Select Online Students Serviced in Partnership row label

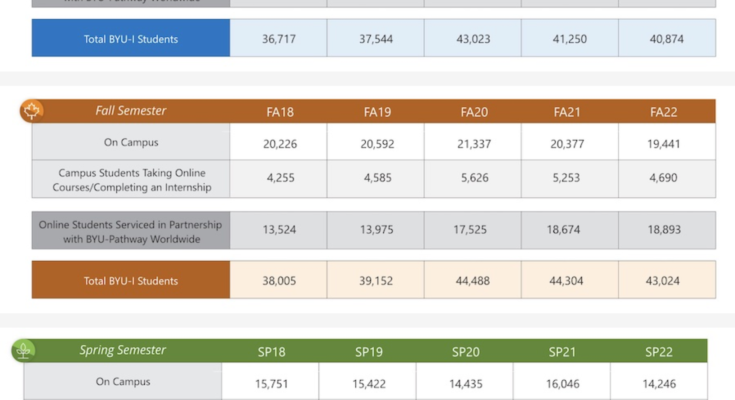(x=131, y=230)
